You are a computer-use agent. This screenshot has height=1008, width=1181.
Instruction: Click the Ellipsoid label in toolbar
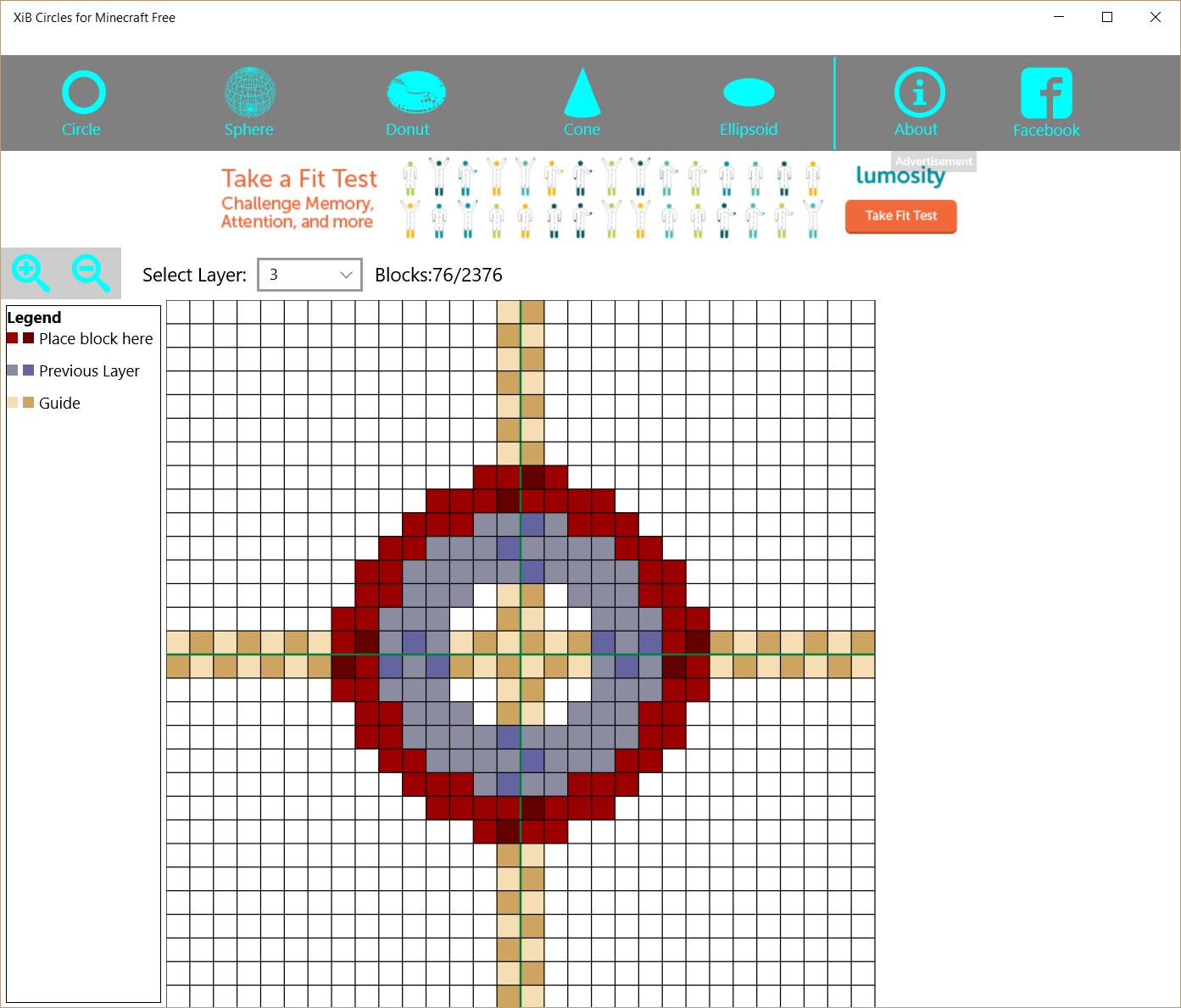pos(749,130)
